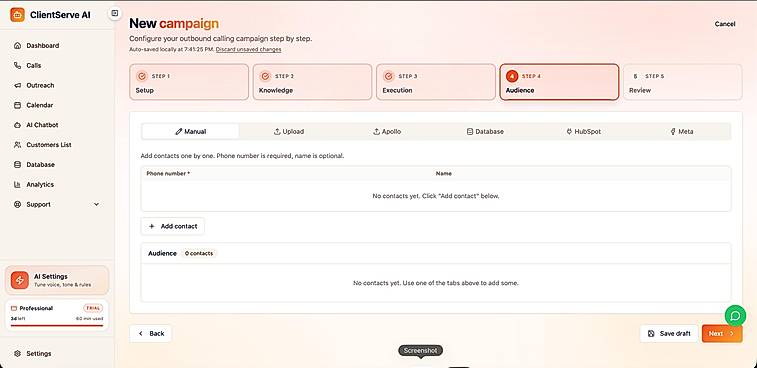Screen dimensions: 757x368
Task: Click the Calls phone icon
Action: coord(18,65)
